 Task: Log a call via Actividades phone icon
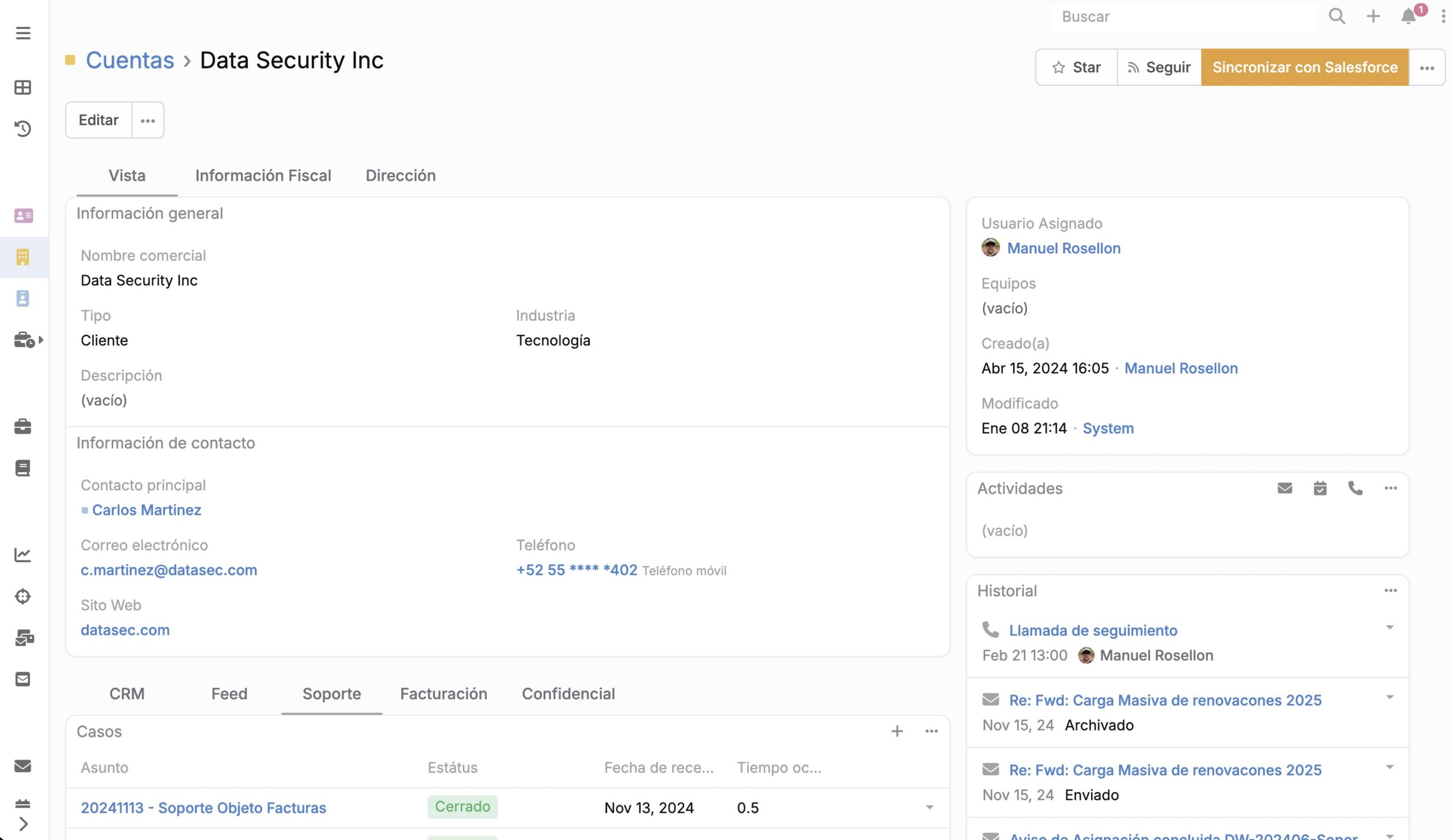click(x=1355, y=488)
